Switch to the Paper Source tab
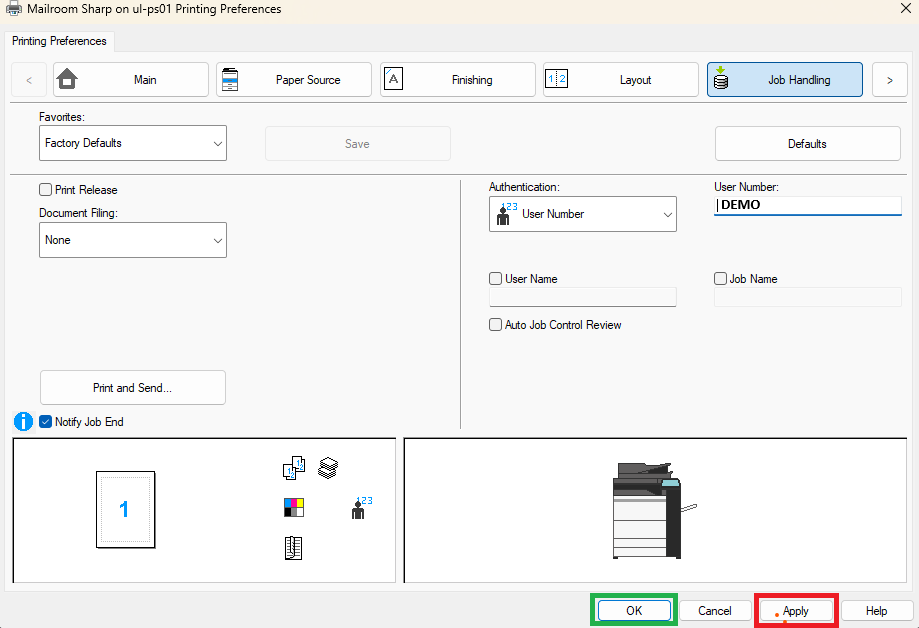The width and height of the screenshot is (919, 628). click(294, 80)
